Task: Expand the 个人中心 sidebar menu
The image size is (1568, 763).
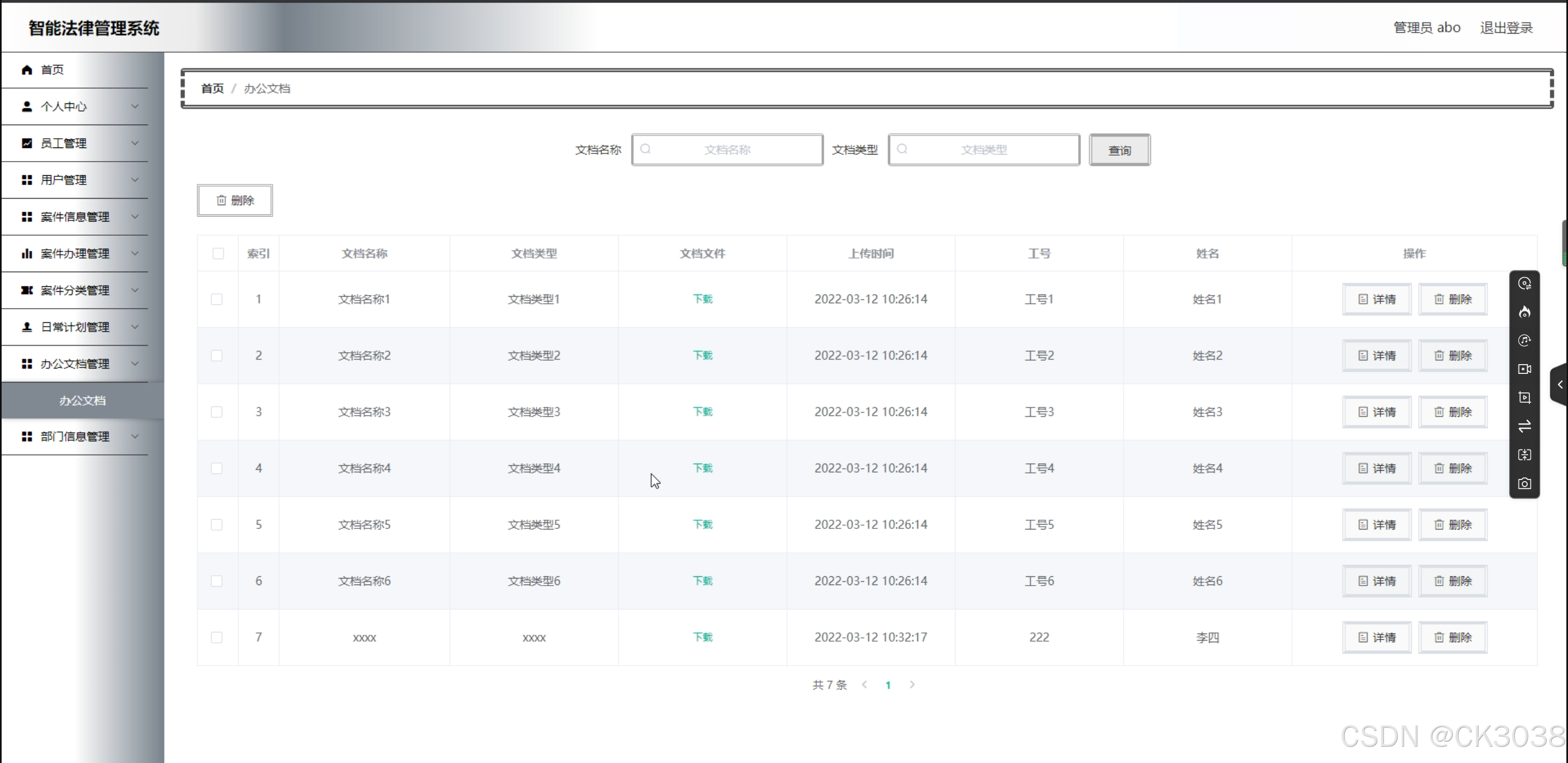Action: [x=76, y=107]
